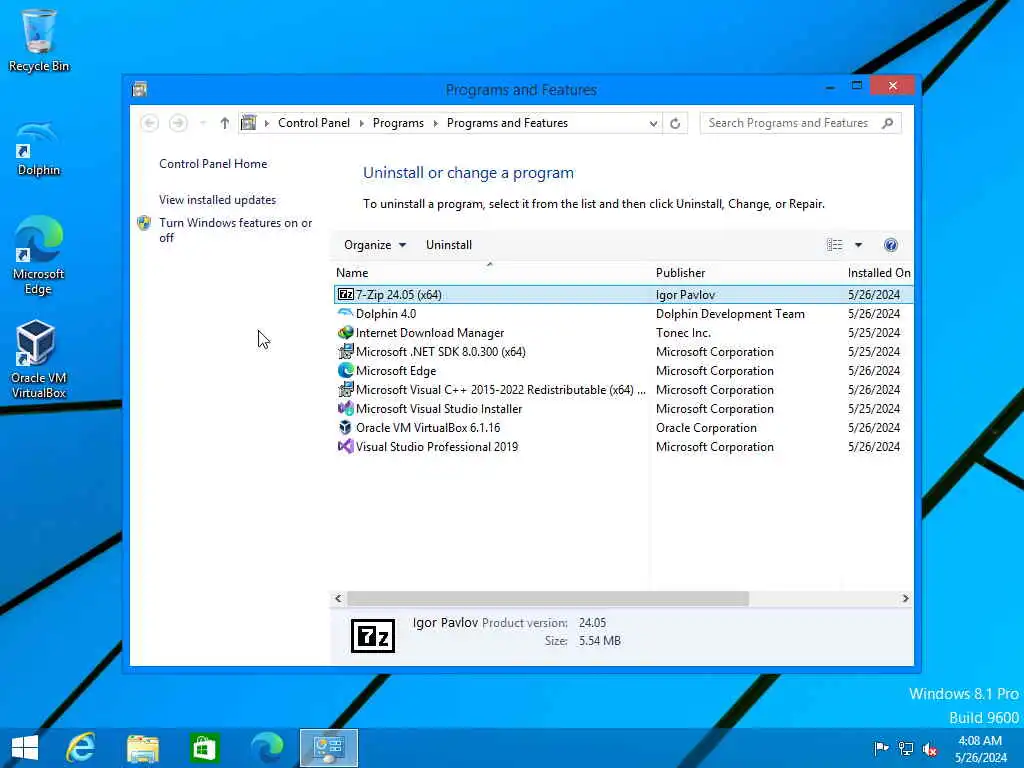Click Programs and Features breadcrumb
The width and height of the screenshot is (1024, 768).
point(507,123)
